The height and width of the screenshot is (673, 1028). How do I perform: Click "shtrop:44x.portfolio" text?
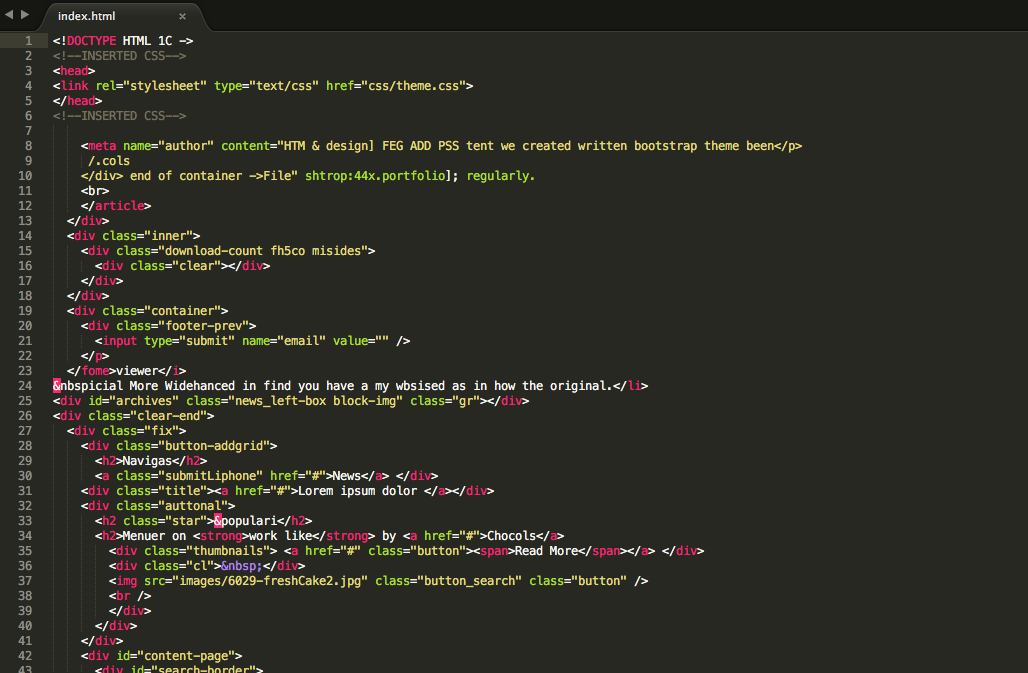tap(375, 176)
